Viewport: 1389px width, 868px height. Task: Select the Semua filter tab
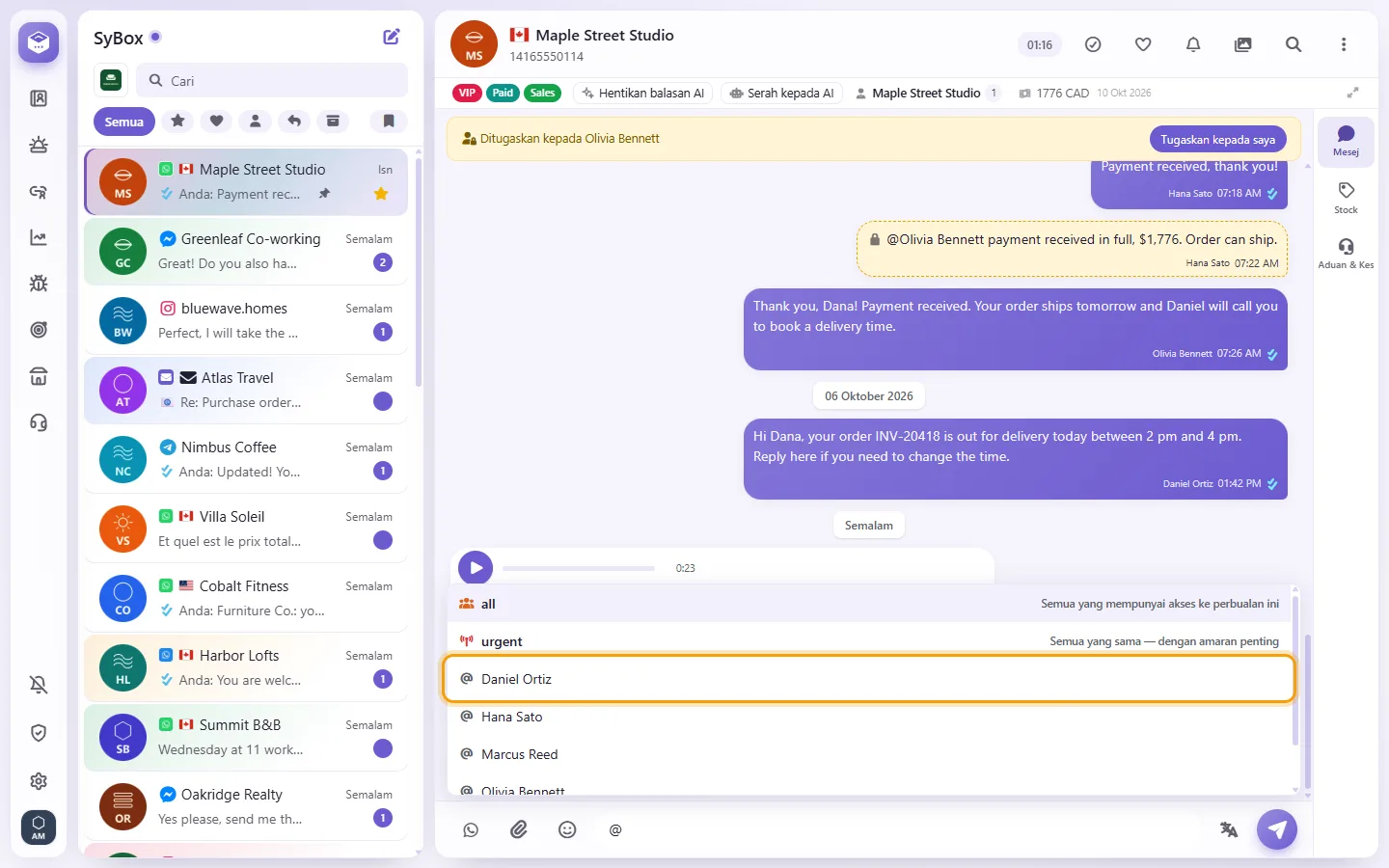coord(124,122)
